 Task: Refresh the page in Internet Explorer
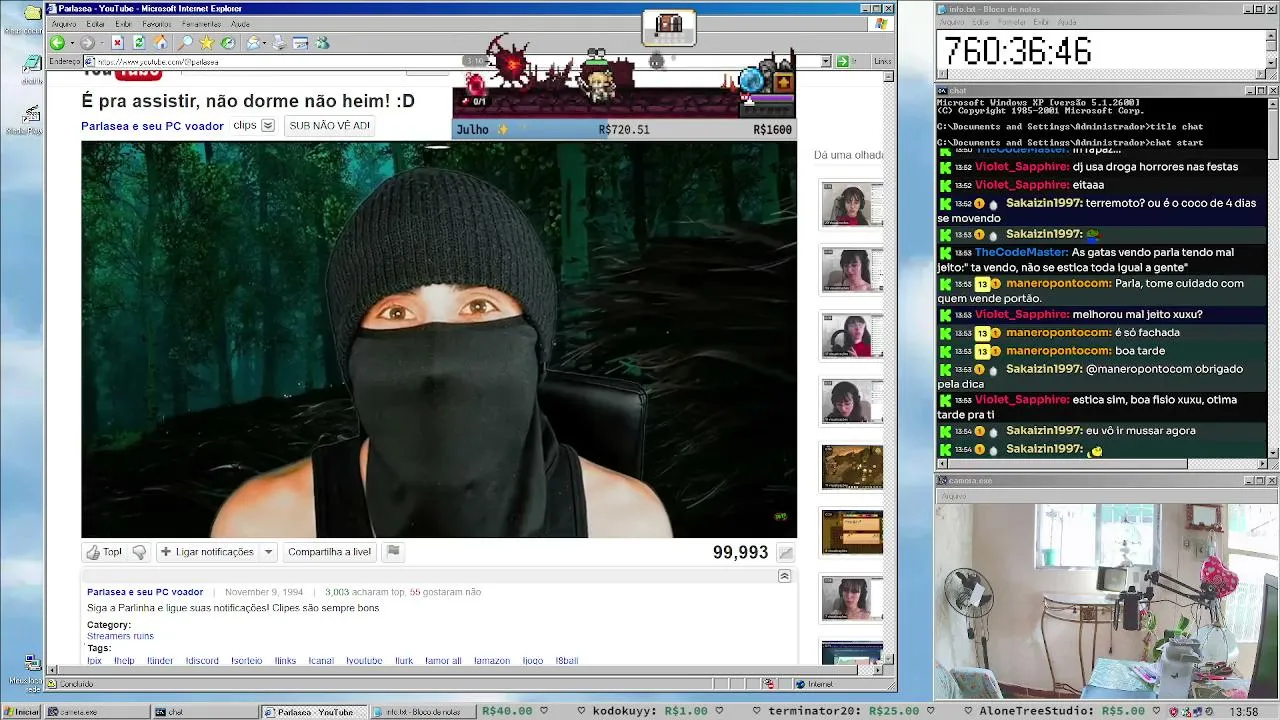(139, 43)
